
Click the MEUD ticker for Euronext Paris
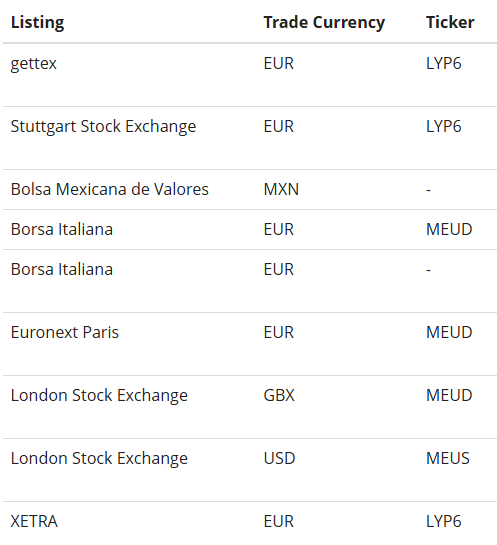click(449, 332)
